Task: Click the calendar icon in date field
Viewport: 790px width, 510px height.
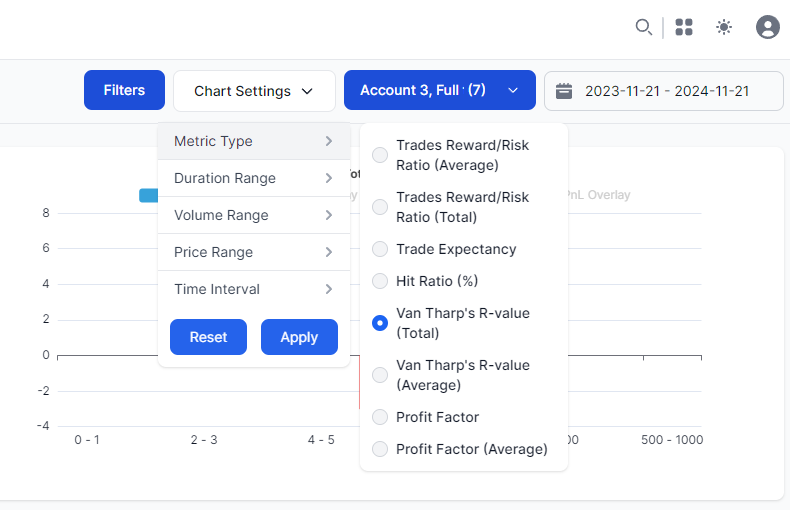Action: [564, 91]
